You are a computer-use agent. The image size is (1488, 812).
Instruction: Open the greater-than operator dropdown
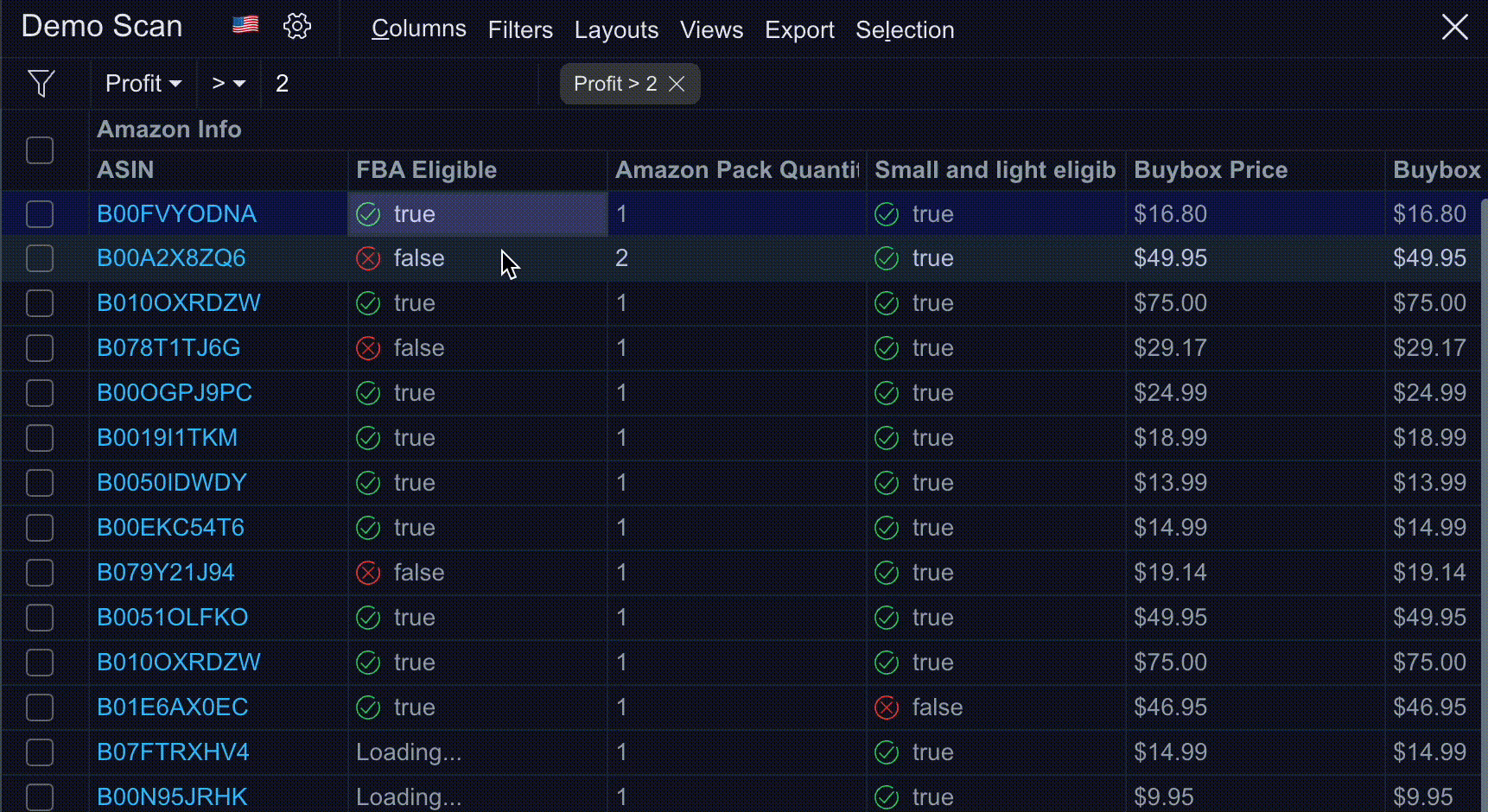(x=228, y=84)
